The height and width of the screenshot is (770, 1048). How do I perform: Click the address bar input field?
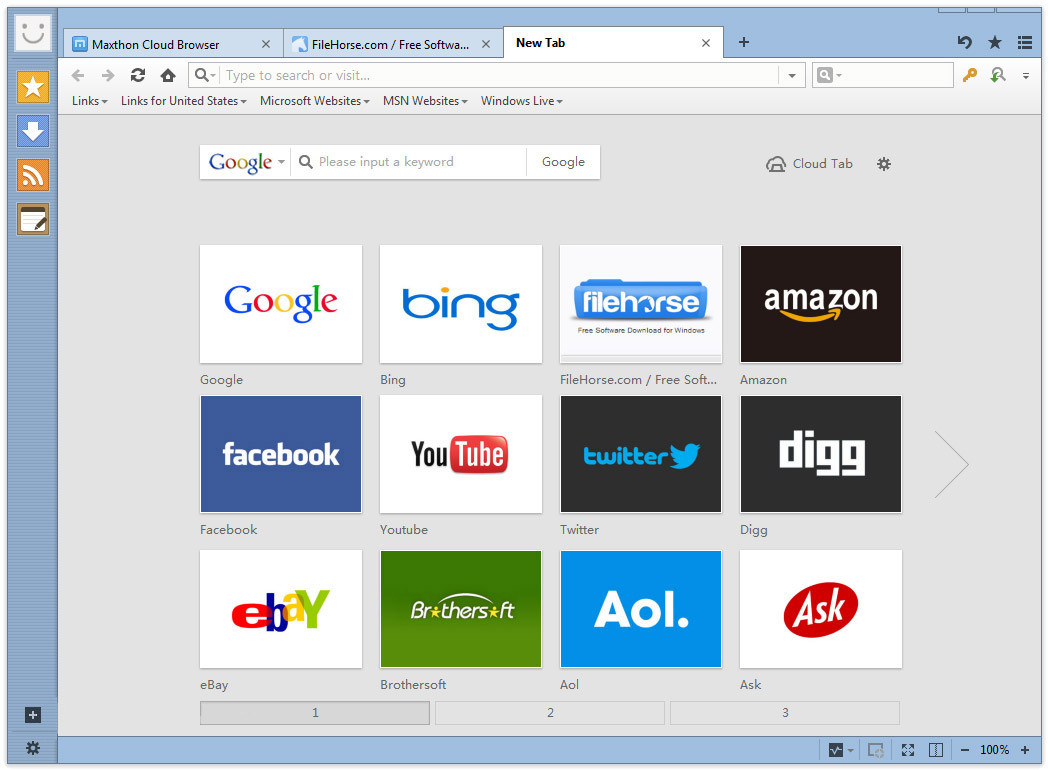[501, 76]
